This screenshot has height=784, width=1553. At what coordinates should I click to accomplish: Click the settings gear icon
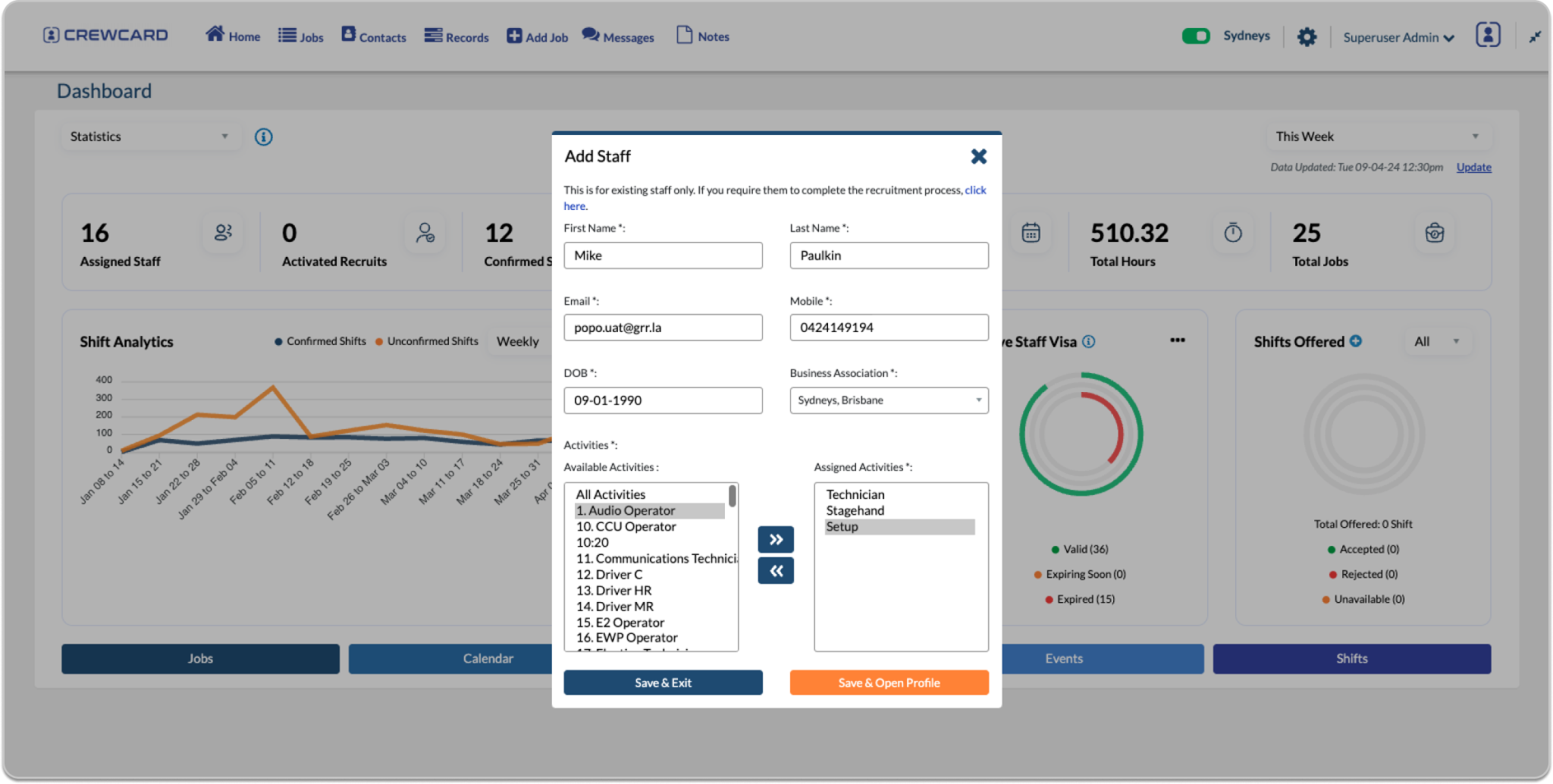(1307, 36)
